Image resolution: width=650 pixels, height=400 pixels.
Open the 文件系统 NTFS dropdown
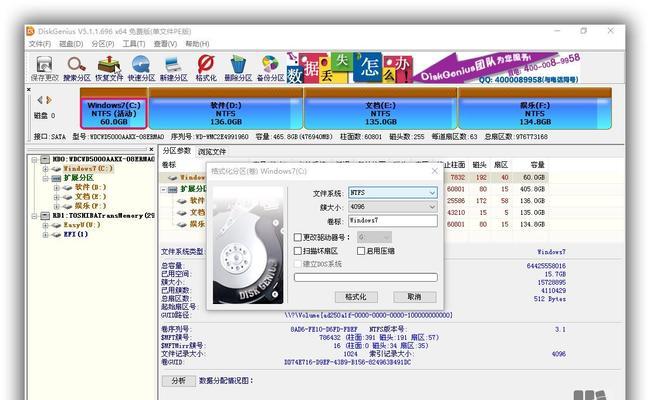coord(393,193)
